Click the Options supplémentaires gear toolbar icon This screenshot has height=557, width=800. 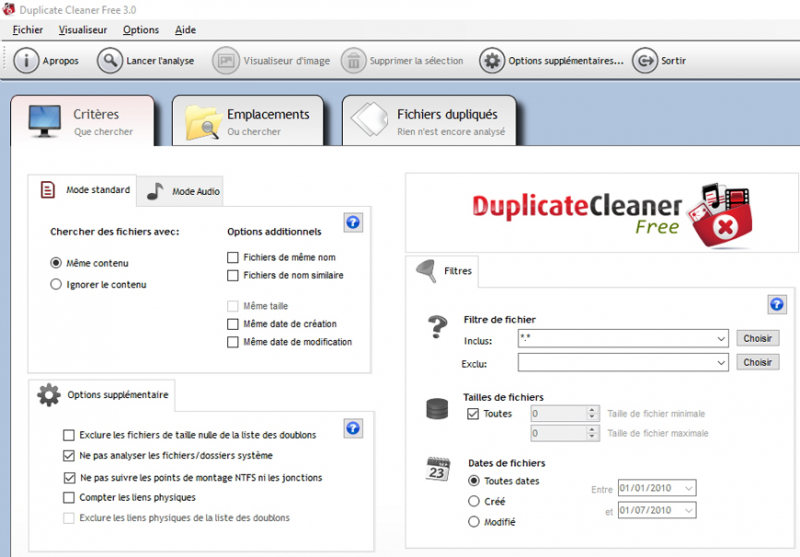[x=492, y=61]
